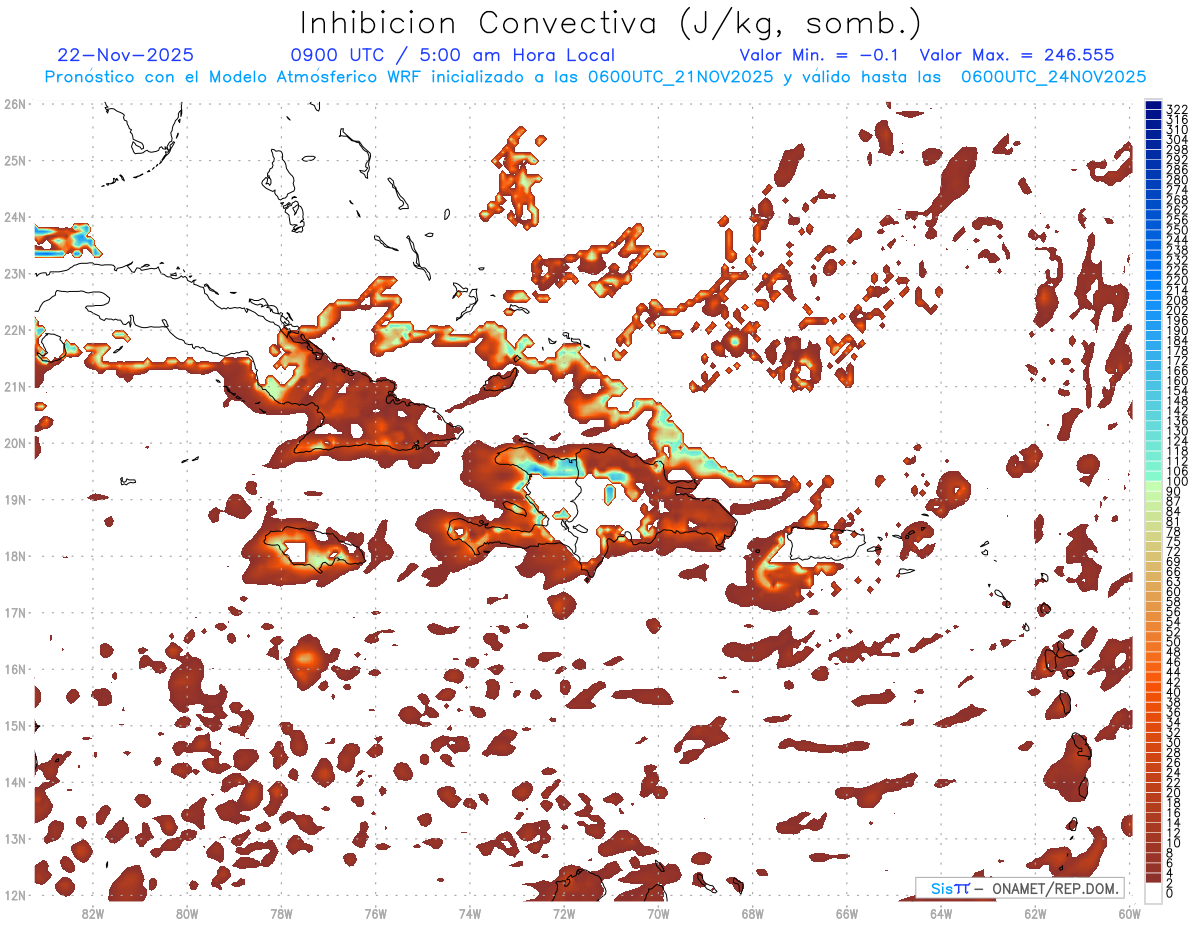This screenshot has height=927, width=1200.
Task: Click the "ONAMET/REP.DOM." credit label
Action: 1055,888
